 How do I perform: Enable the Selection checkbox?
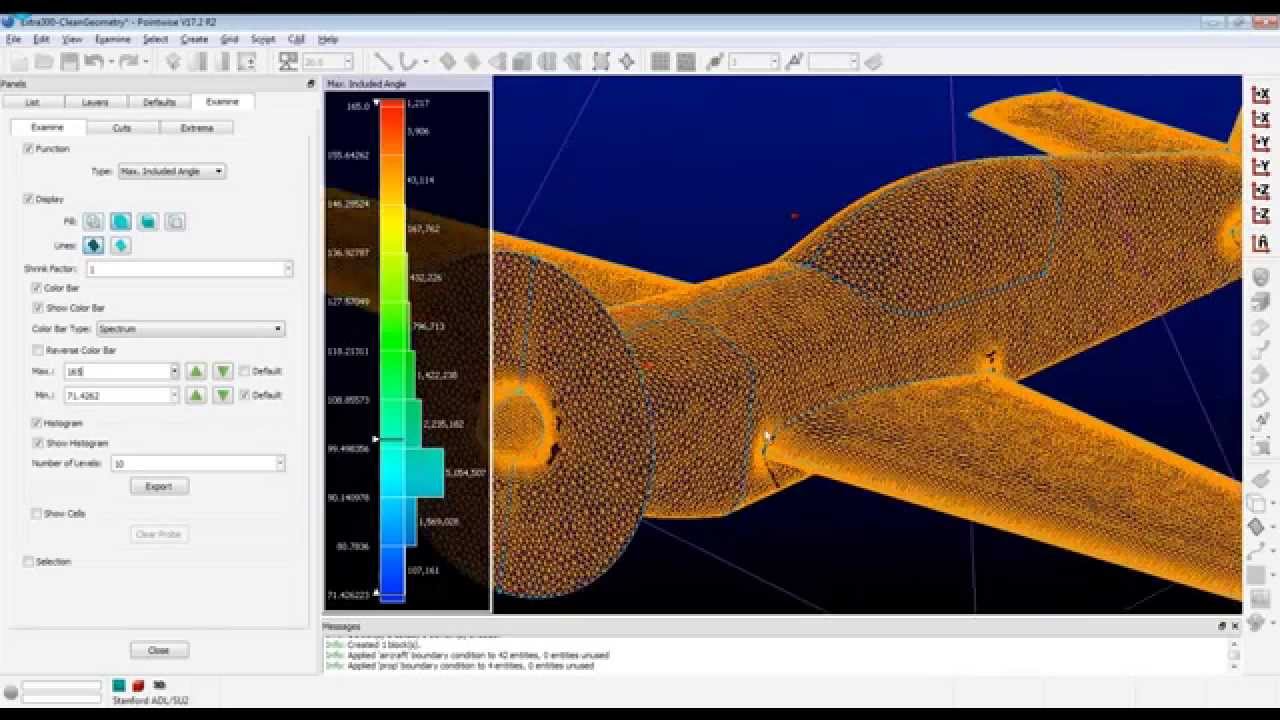pos(28,562)
